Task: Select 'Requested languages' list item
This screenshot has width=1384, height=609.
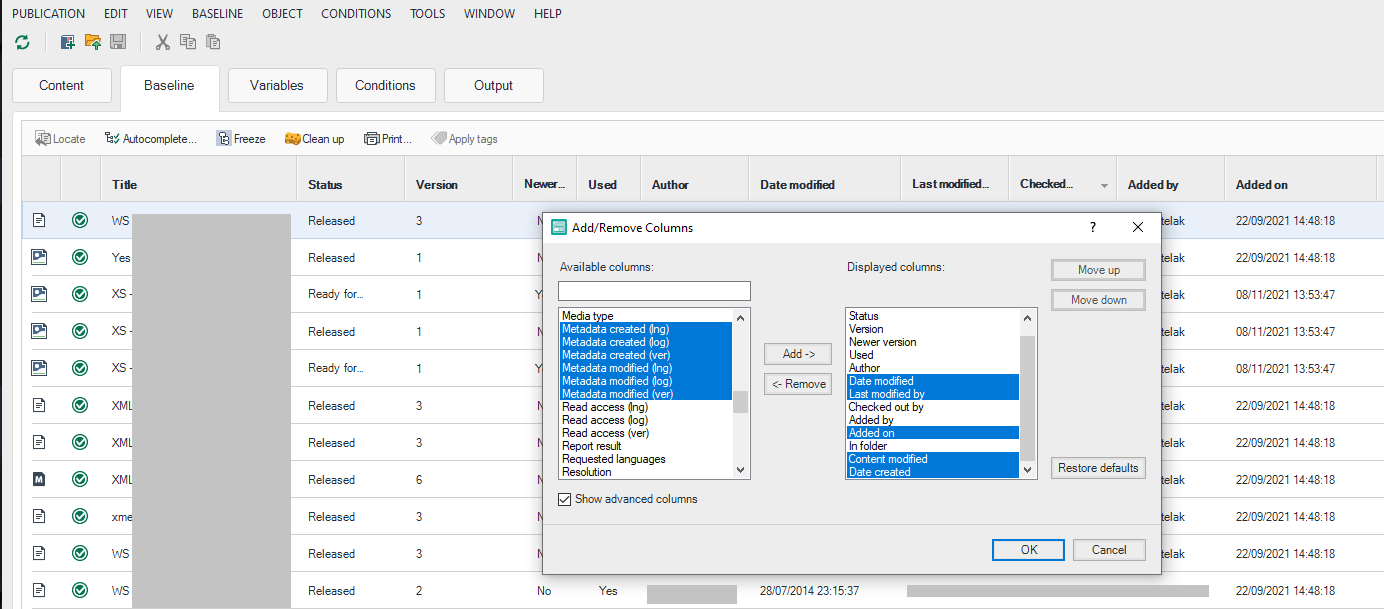Action: (645, 459)
